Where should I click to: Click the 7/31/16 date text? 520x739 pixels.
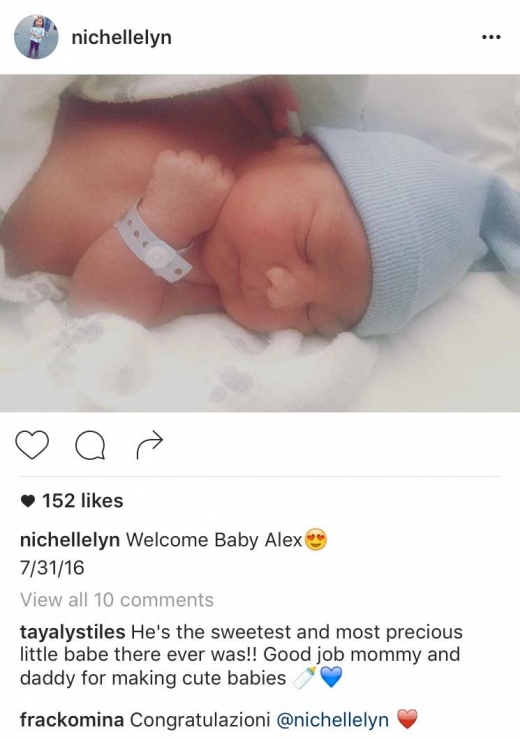tap(52, 568)
